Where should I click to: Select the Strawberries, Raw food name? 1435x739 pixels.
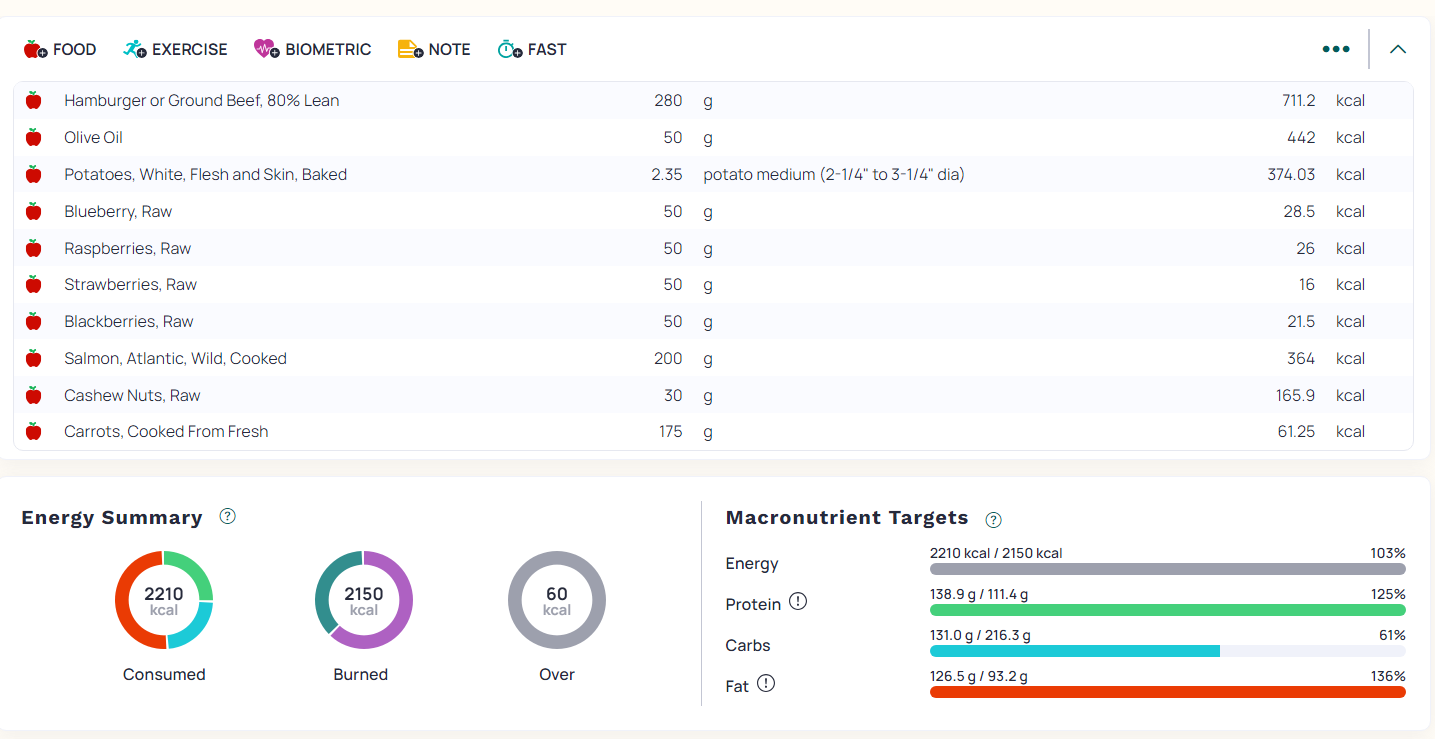[x=131, y=284]
